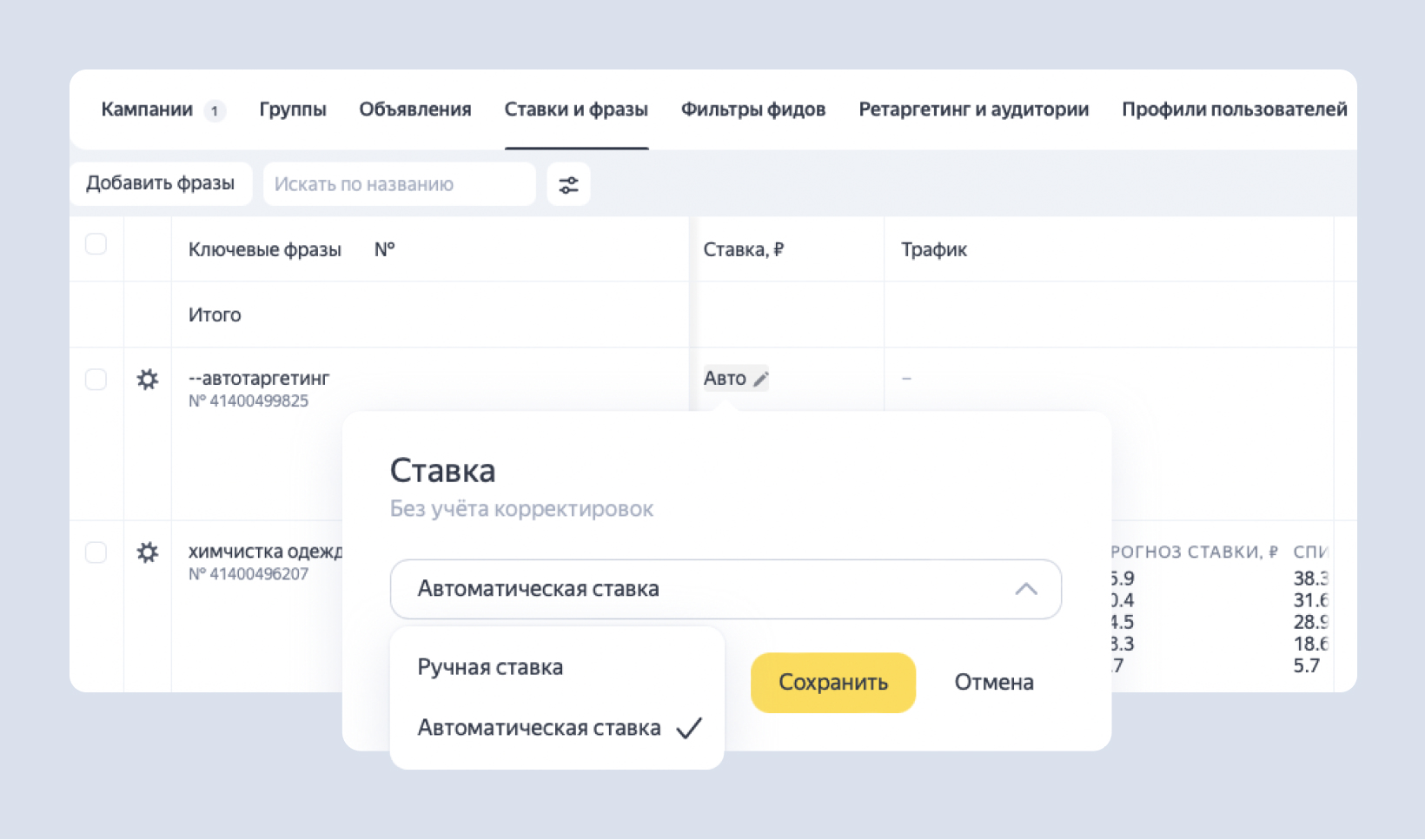1425x840 pixels.
Task: Toggle the select-all checkbox in table header
Action: pyautogui.click(x=96, y=244)
